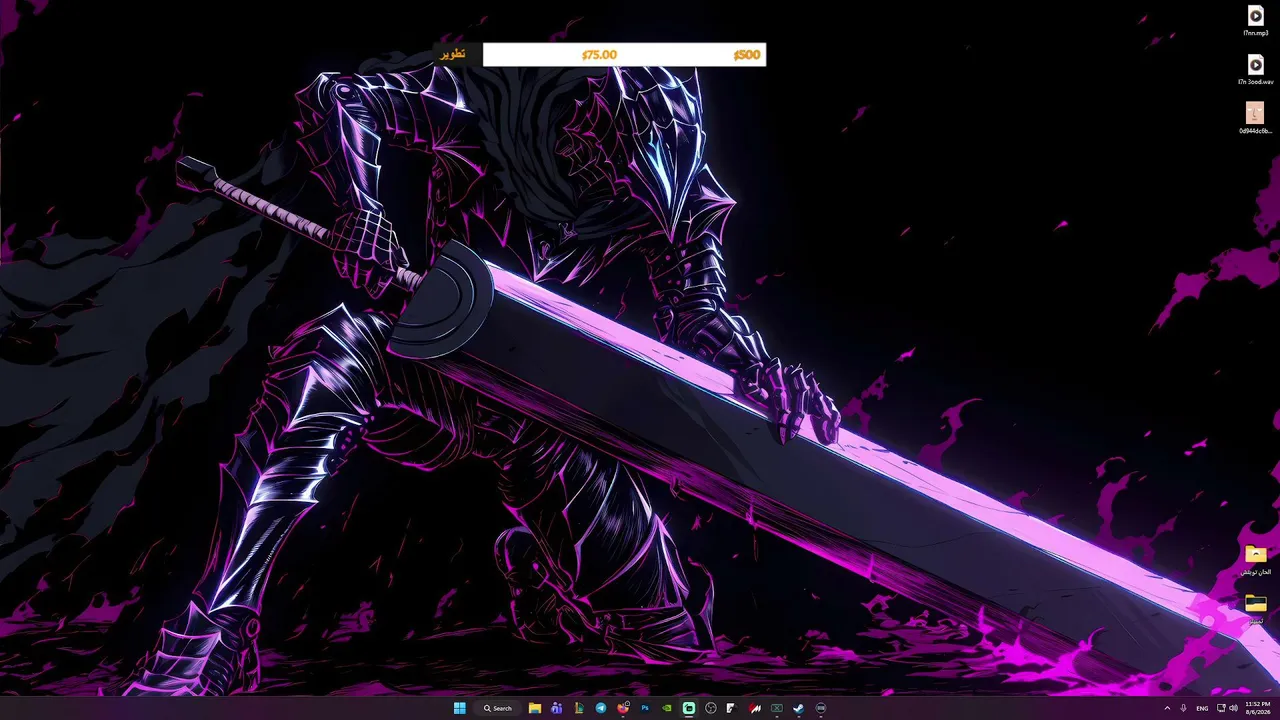Open MSI Center from the taskbar

755,708
